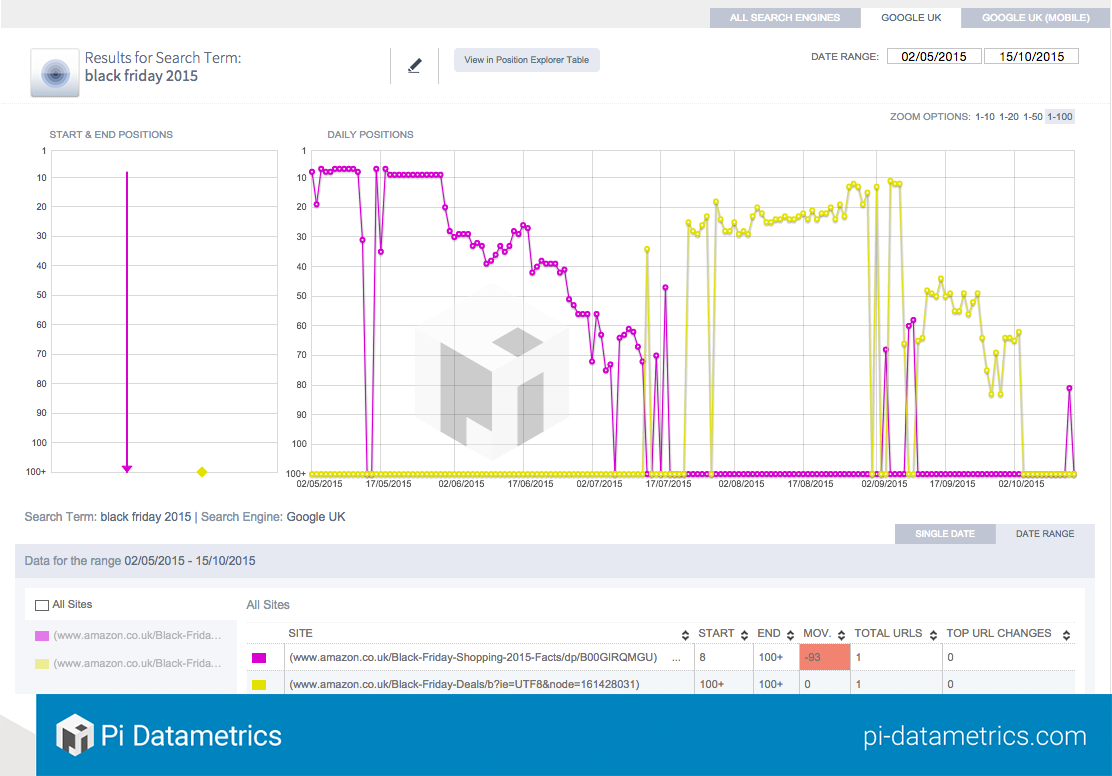Click yellow swatch in Black-Friday-Deals table row
Screen dimensions: 1112x776
pyautogui.click(x=259, y=684)
